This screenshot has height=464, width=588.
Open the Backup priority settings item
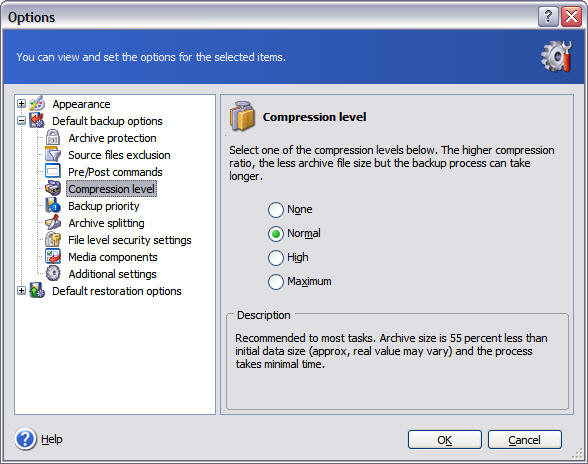tap(104, 206)
